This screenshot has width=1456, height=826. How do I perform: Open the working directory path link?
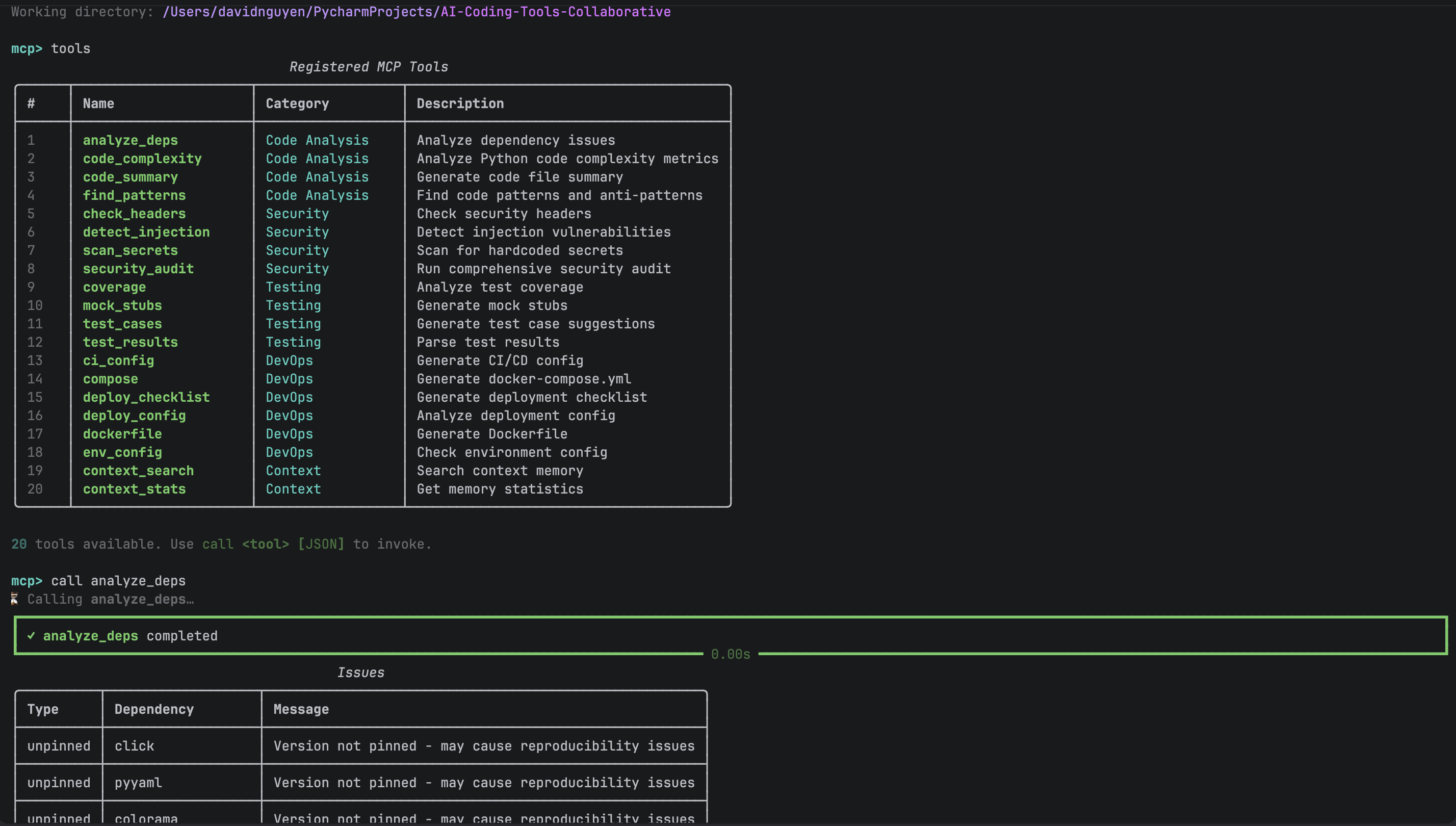pyautogui.click(x=416, y=11)
